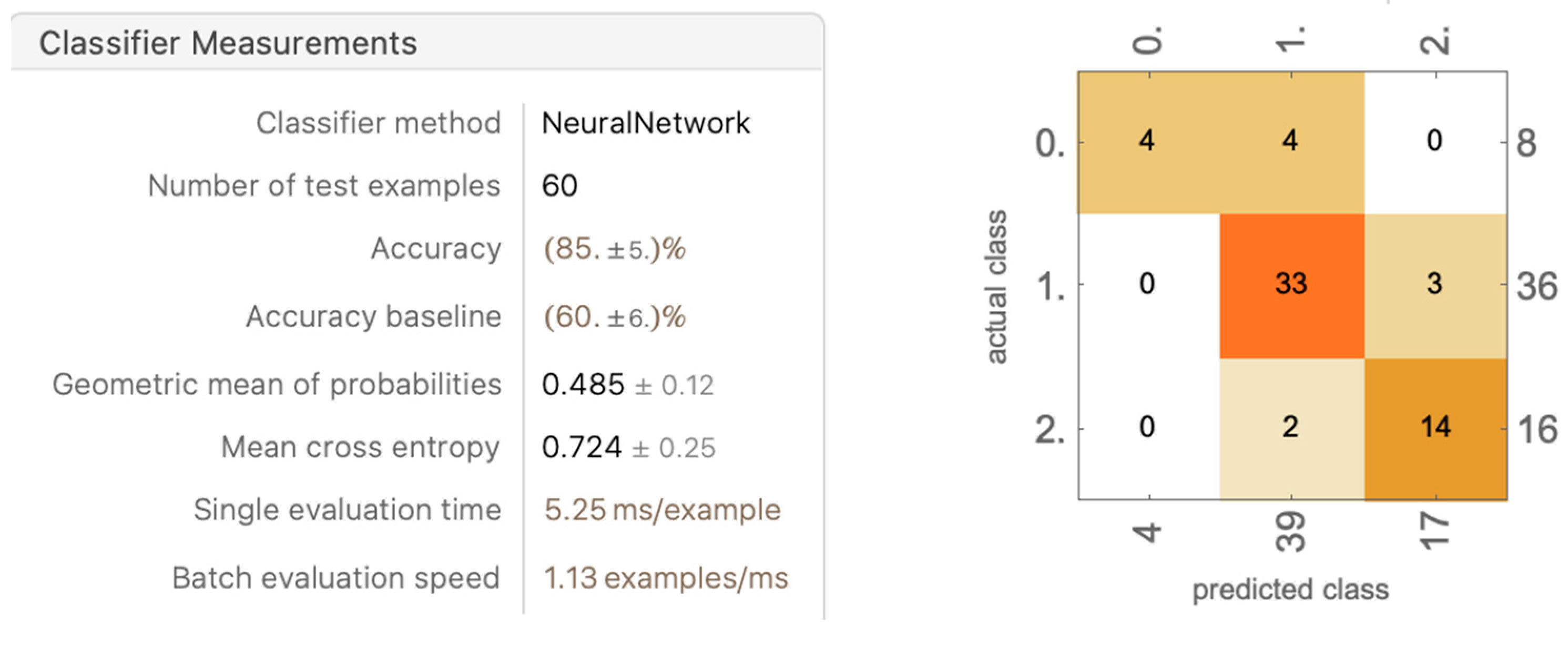The height and width of the screenshot is (648, 1568).
Task: Click white cell for actual 0, predicted 2
Action: pos(1434,141)
